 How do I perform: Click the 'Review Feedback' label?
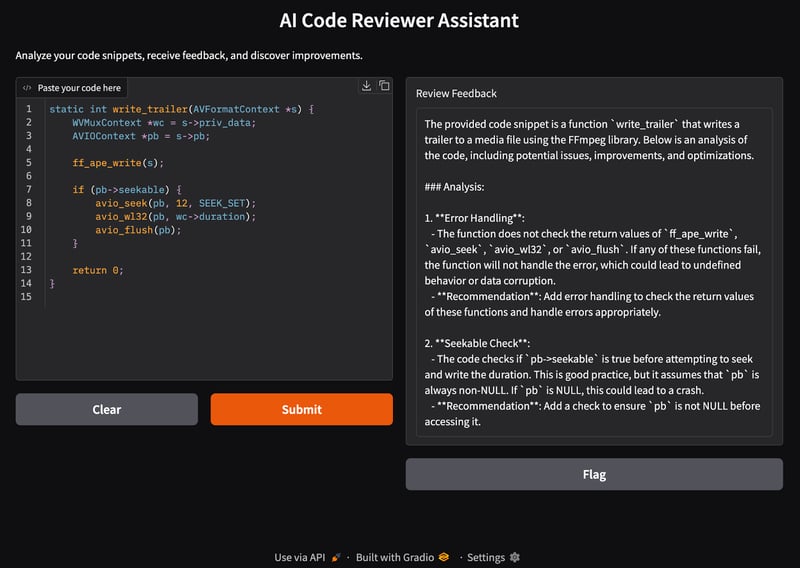point(456,93)
